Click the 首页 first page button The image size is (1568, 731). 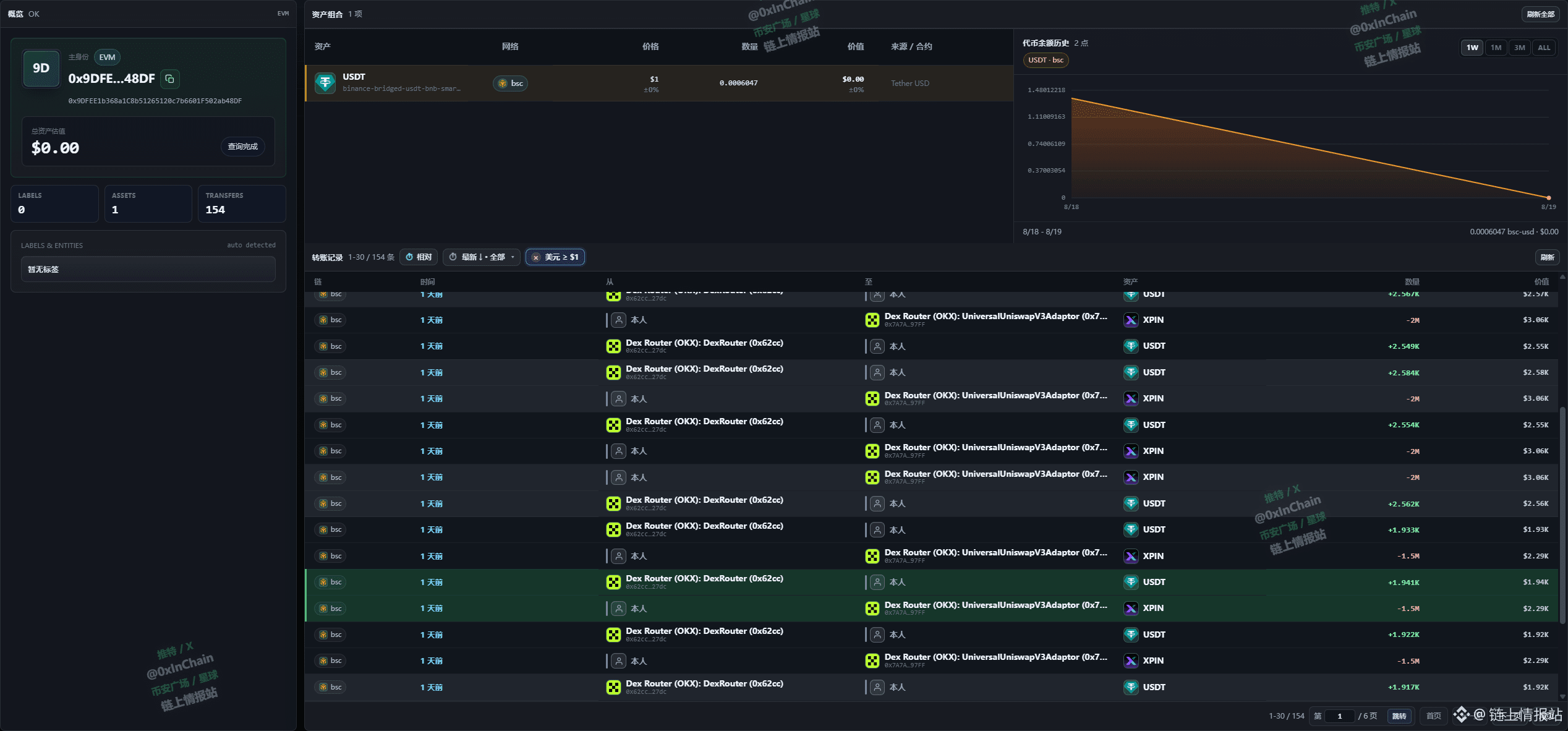(x=1434, y=716)
